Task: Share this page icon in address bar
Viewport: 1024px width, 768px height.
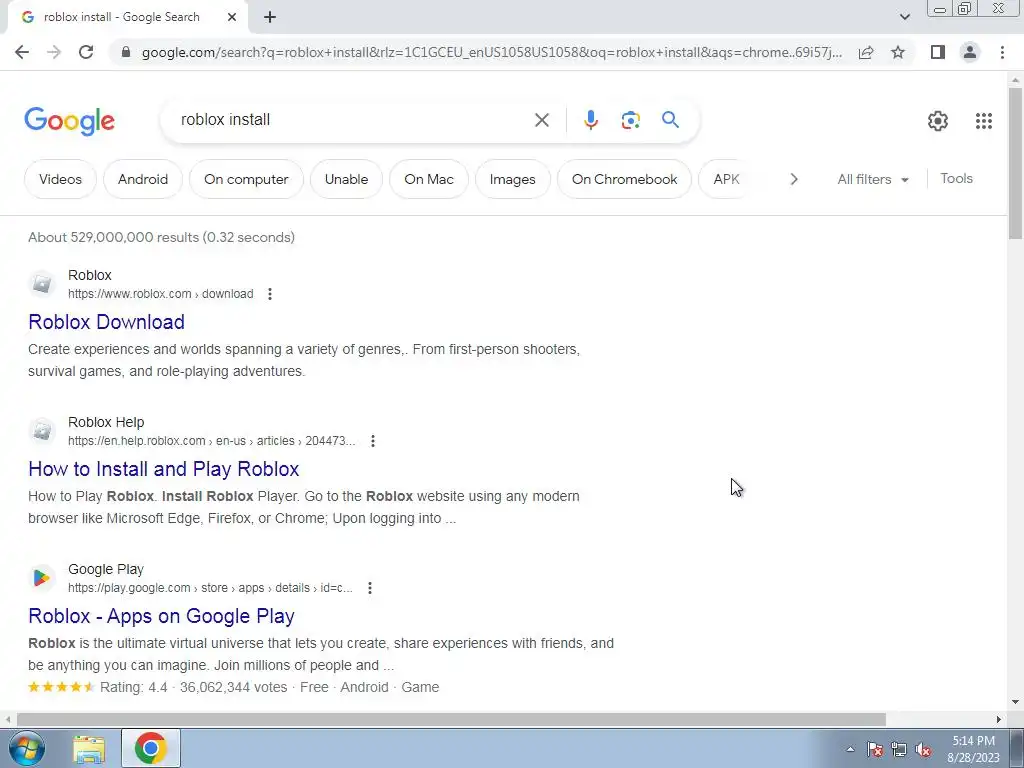Action: pyautogui.click(x=866, y=52)
